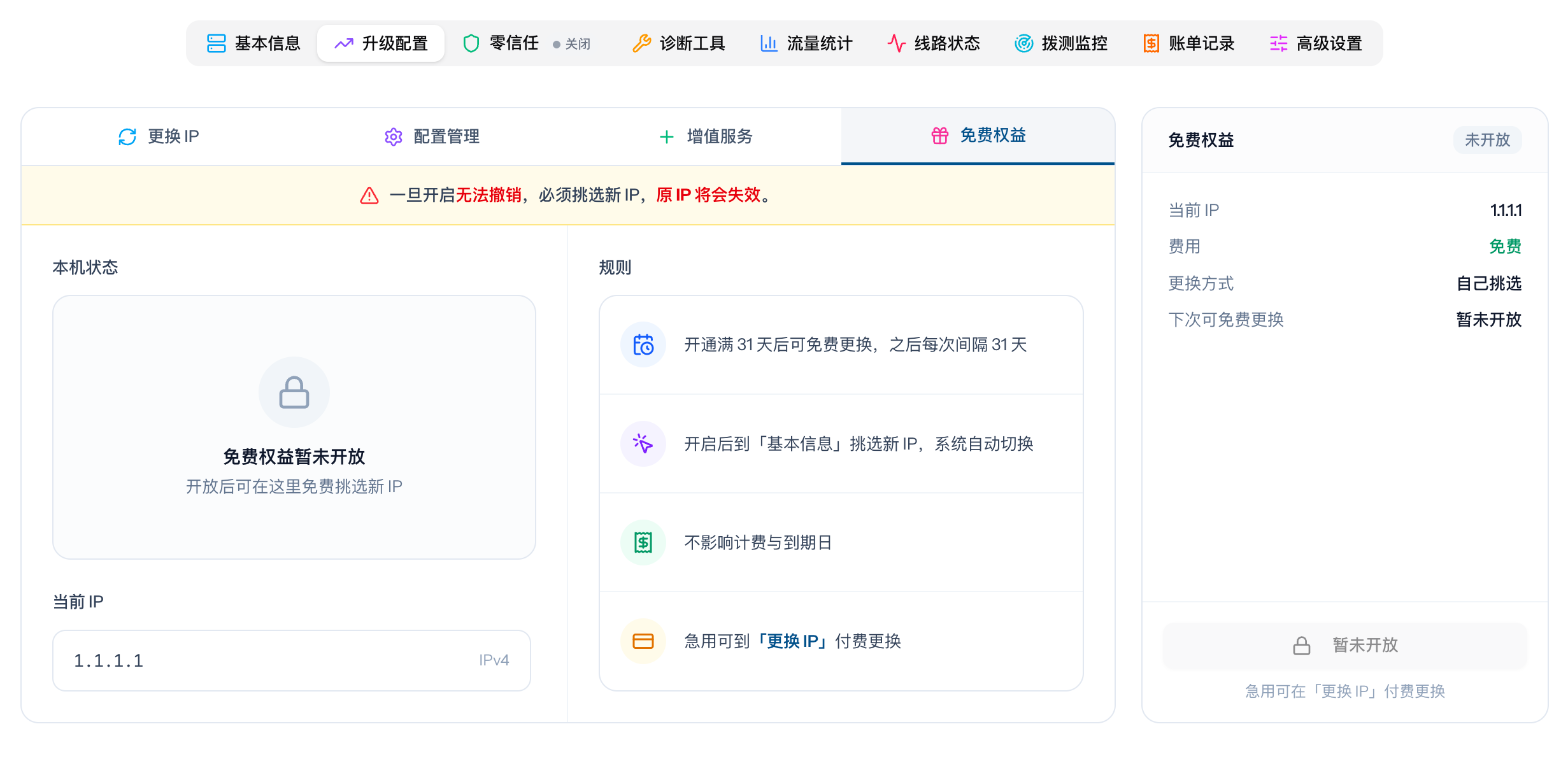Click the trending arrow icon beside 升级配置
Screen dimensions: 1568x759
[x=344, y=43]
